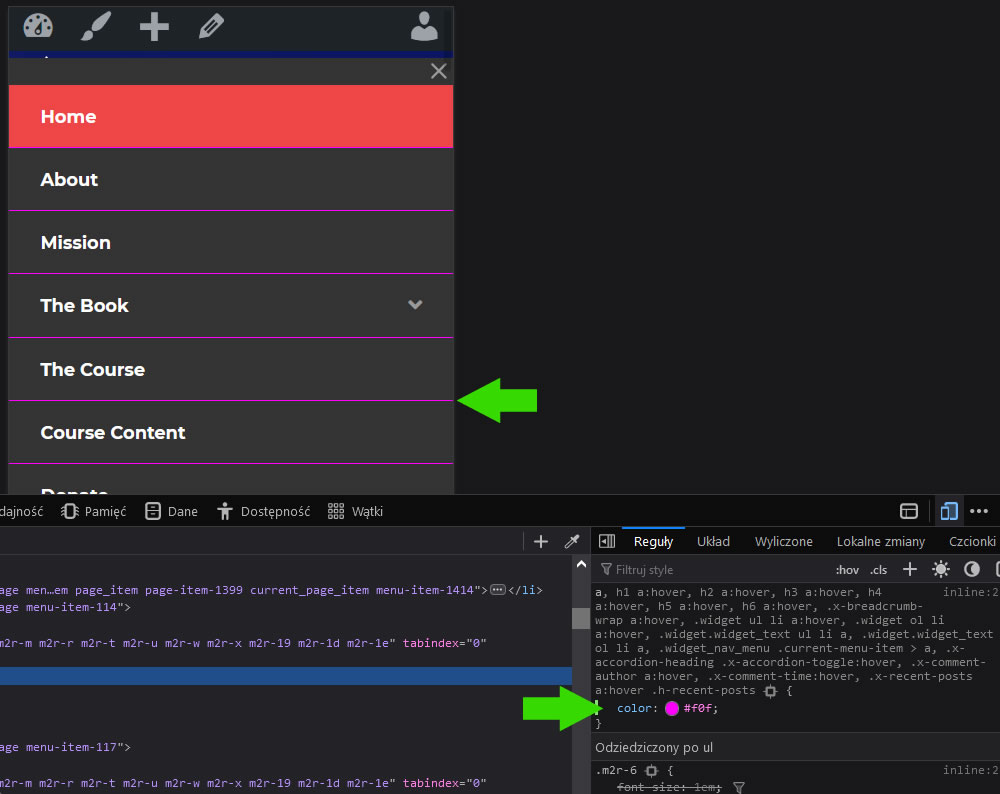
Task: Switch to the Układ tab
Action: (713, 541)
